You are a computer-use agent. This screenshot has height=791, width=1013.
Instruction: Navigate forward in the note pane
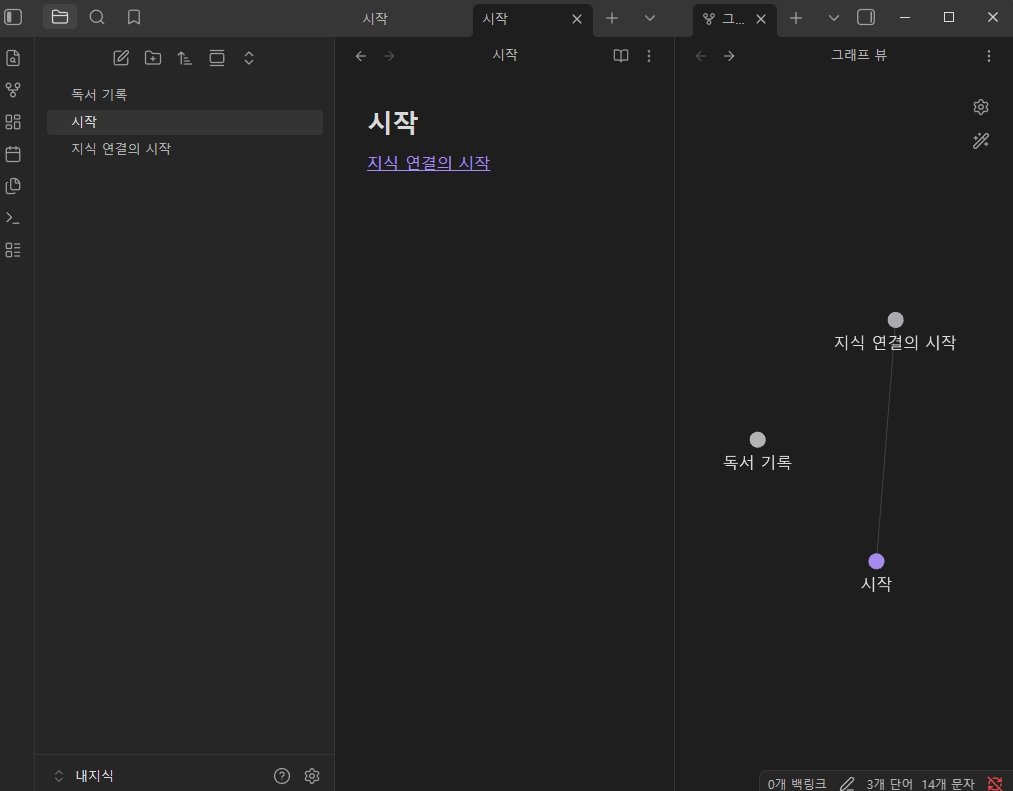[389, 56]
